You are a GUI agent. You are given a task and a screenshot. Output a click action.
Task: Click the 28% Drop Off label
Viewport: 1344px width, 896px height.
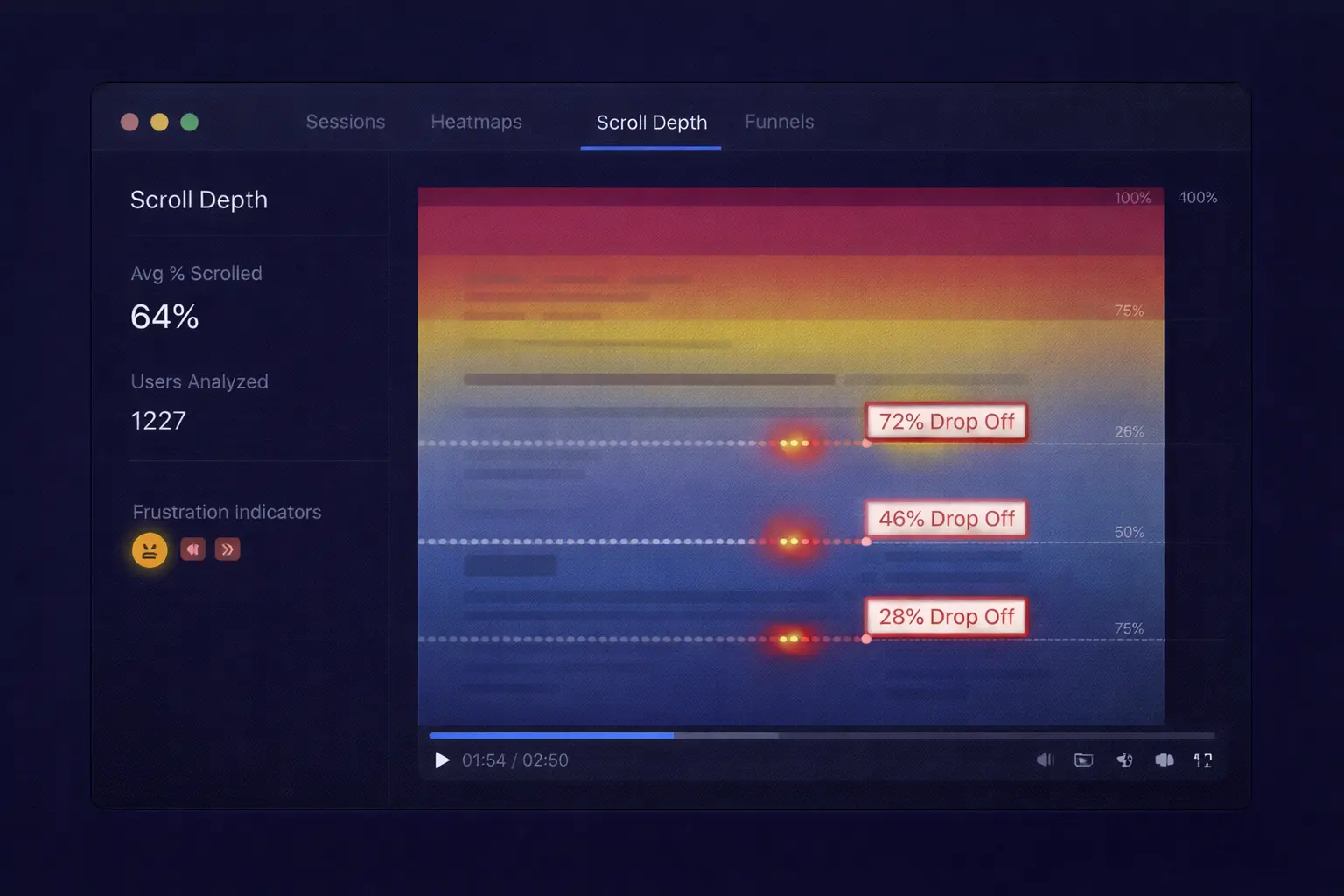(x=945, y=616)
